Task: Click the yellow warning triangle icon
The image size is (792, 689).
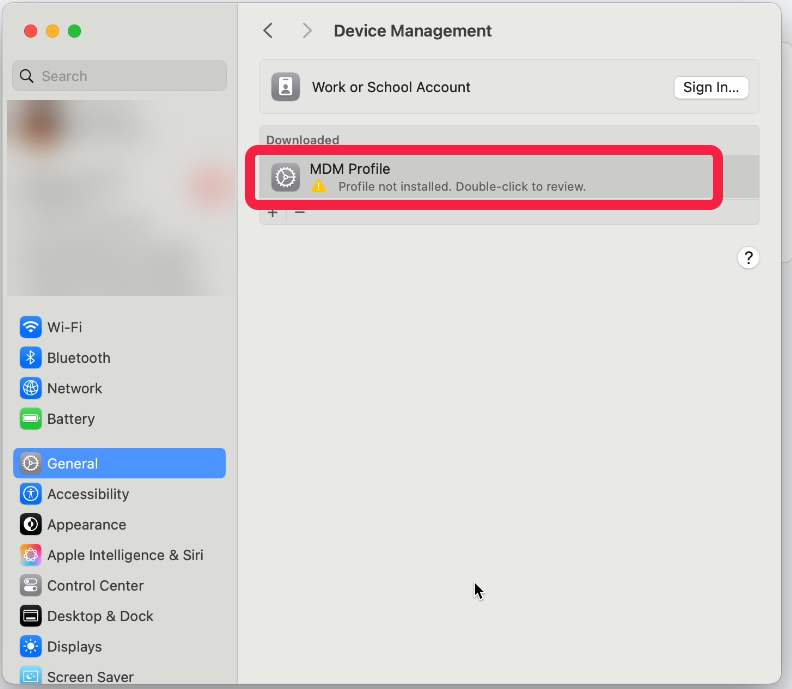Action: pyautogui.click(x=319, y=186)
